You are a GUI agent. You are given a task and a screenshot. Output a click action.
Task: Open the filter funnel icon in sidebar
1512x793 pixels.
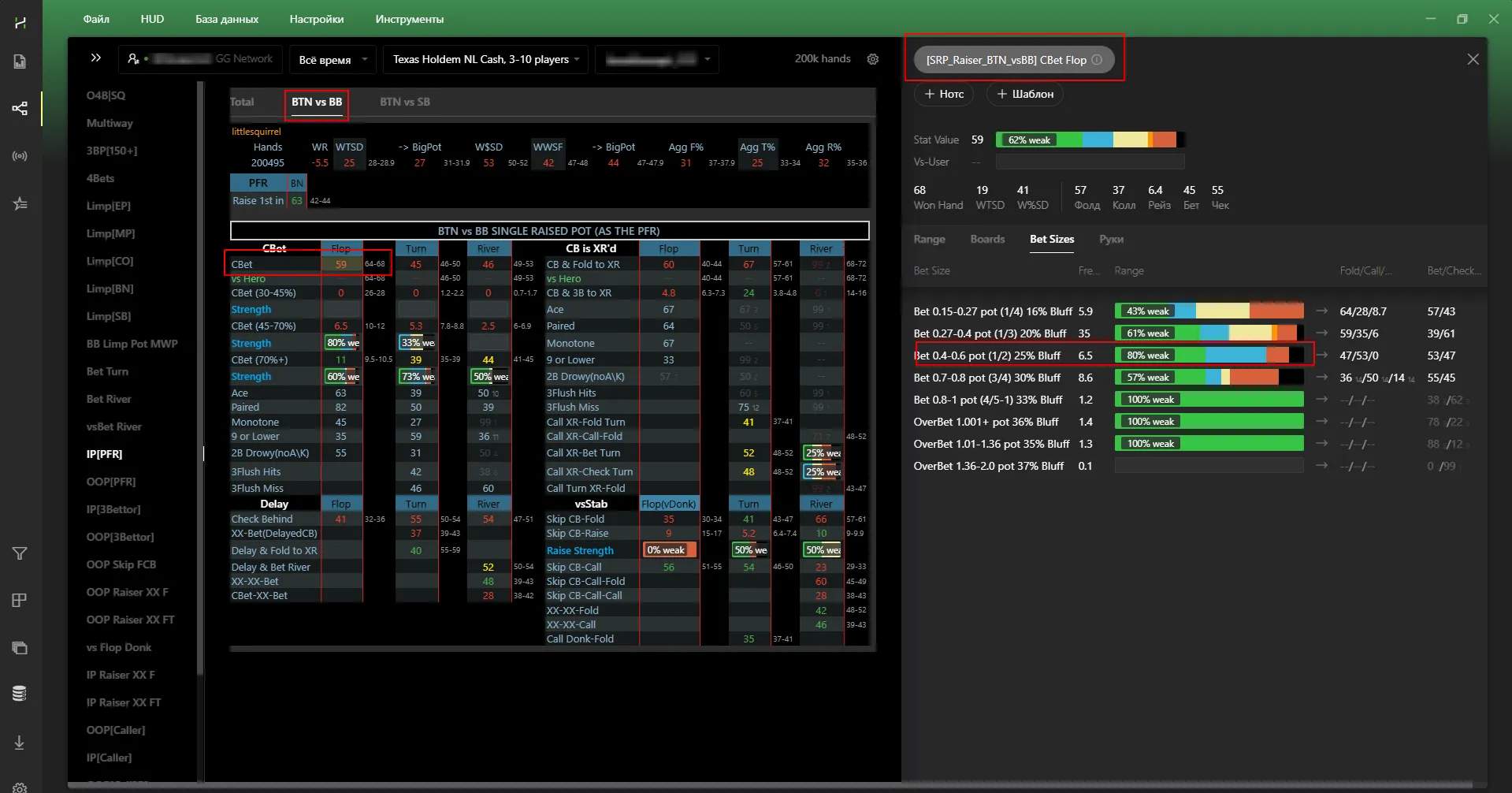coord(20,553)
